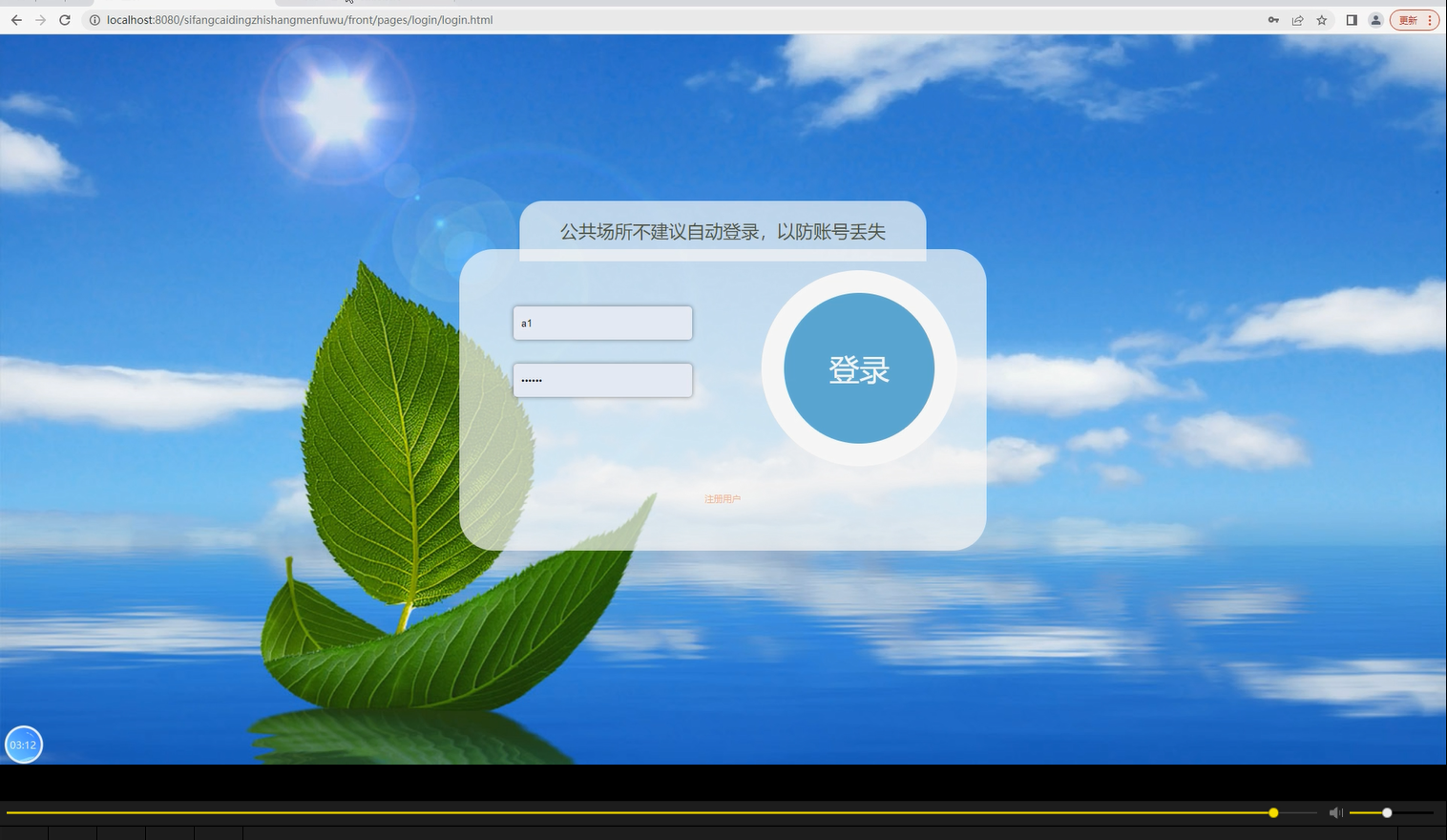Image resolution: width=1447 pixels, height=840 pixels.
Task: Click the site info icon in address bar
Action: 94,19
